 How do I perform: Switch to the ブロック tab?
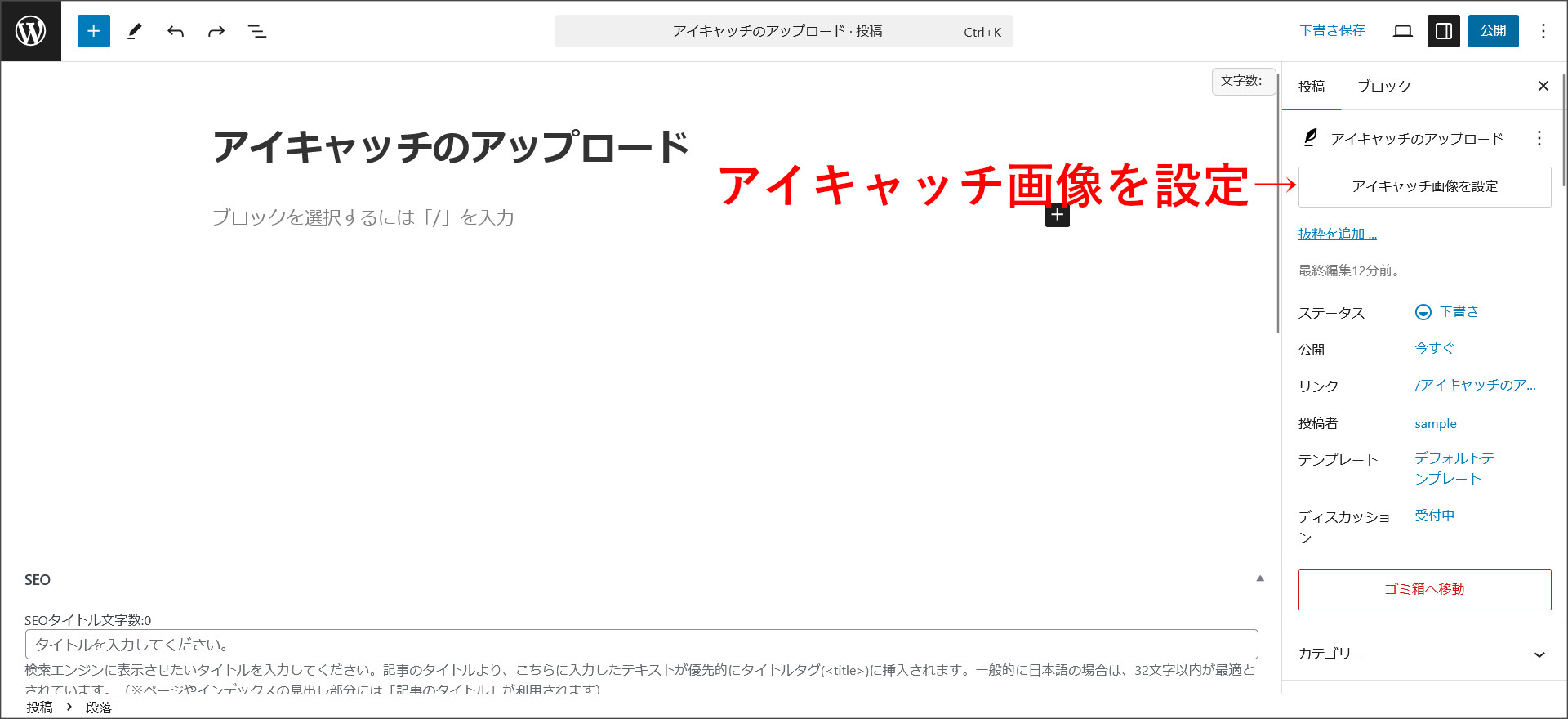click(1383, 87)
